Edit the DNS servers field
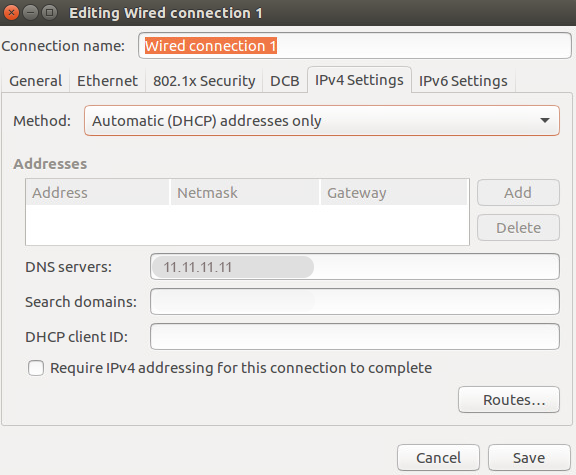The height and width of the screenshot is (475, 576). click(x=355, y=267)
